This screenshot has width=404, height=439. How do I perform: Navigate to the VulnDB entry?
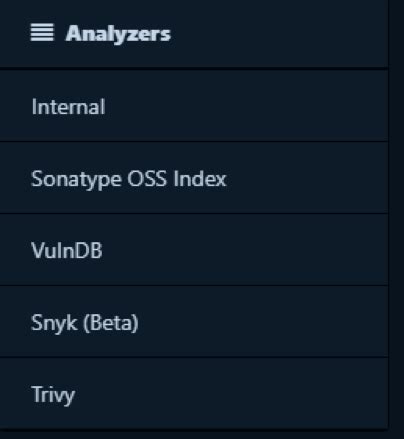pyautogui.click(x=194, y=250)
